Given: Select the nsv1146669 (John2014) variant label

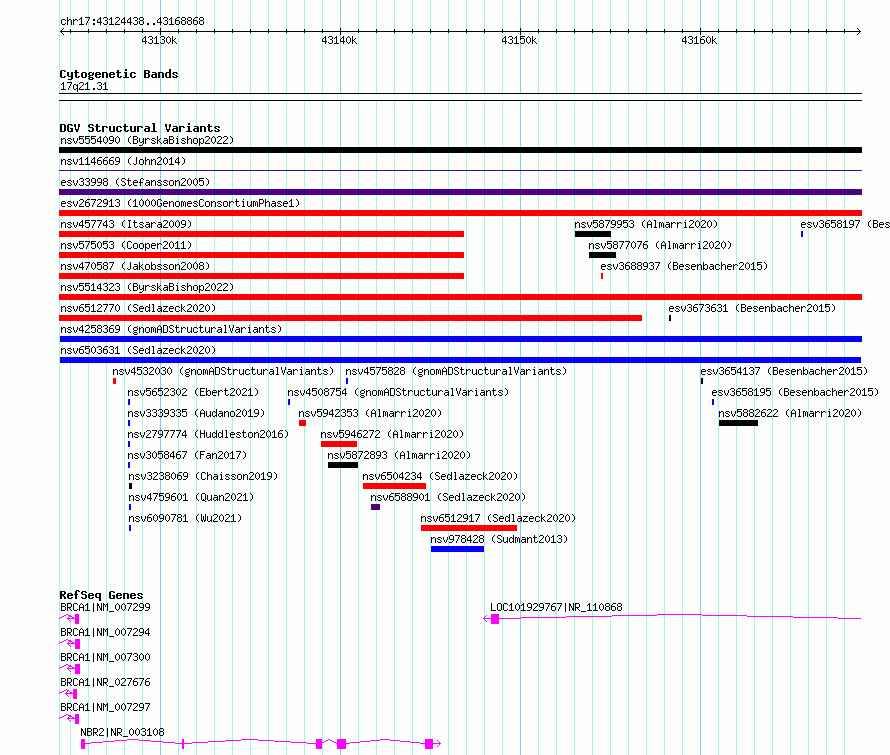Looking at the screenshot, I should pyautogui.click(x=123, y=161).
